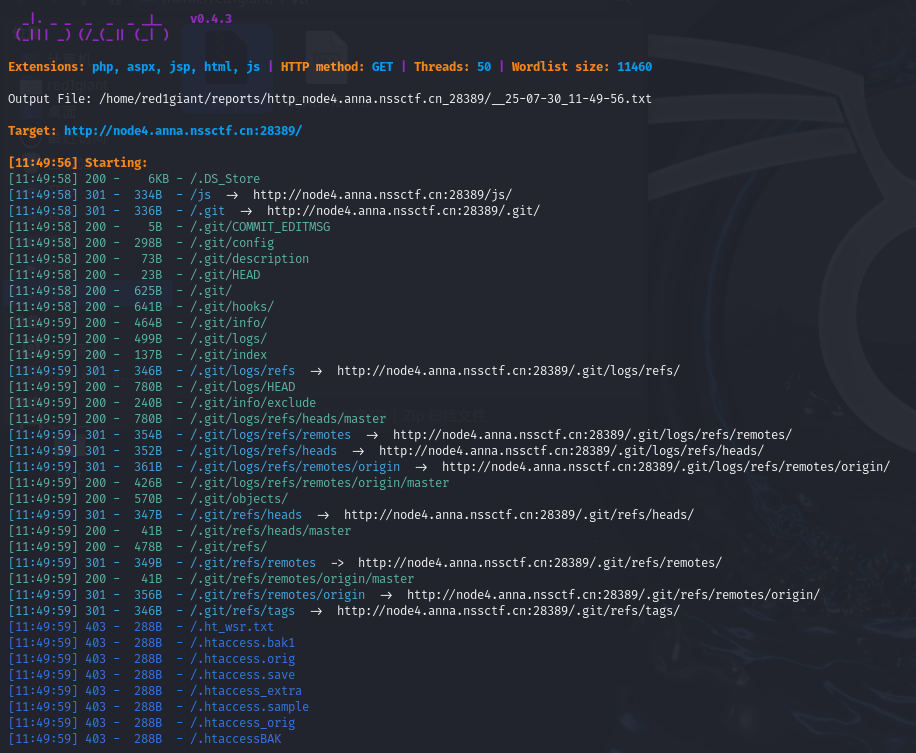Click the /.git/info/exclude path
The width and height of the screenshot is (916, 753).
click(x=253, y=402)
